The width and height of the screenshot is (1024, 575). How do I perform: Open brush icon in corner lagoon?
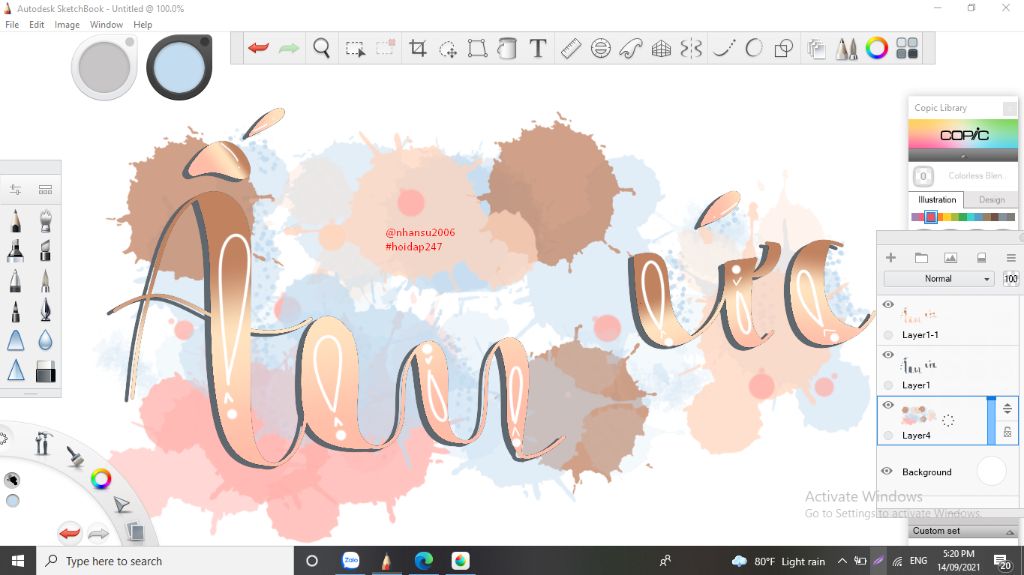(75, 456)
